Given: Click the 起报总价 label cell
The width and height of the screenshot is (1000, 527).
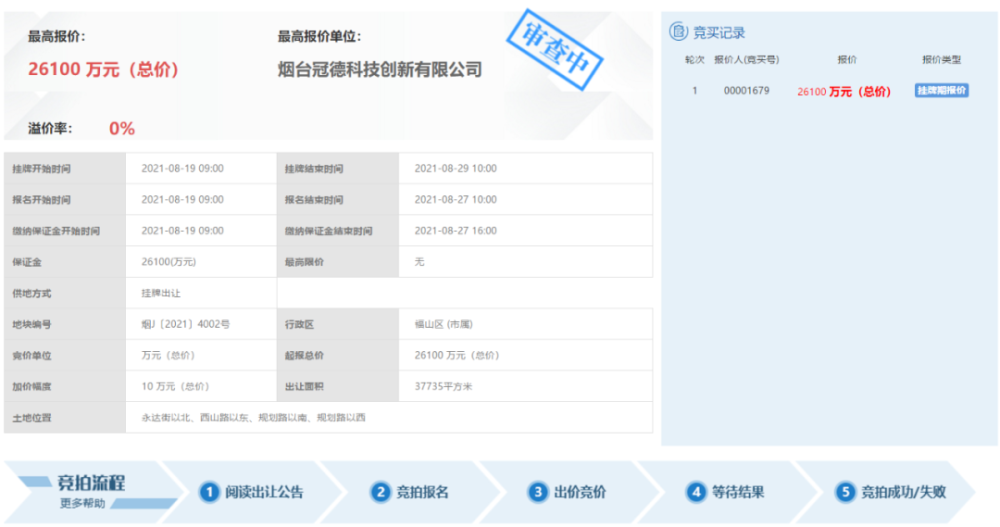Looking at the screenshot, I should tap(338, 355).
